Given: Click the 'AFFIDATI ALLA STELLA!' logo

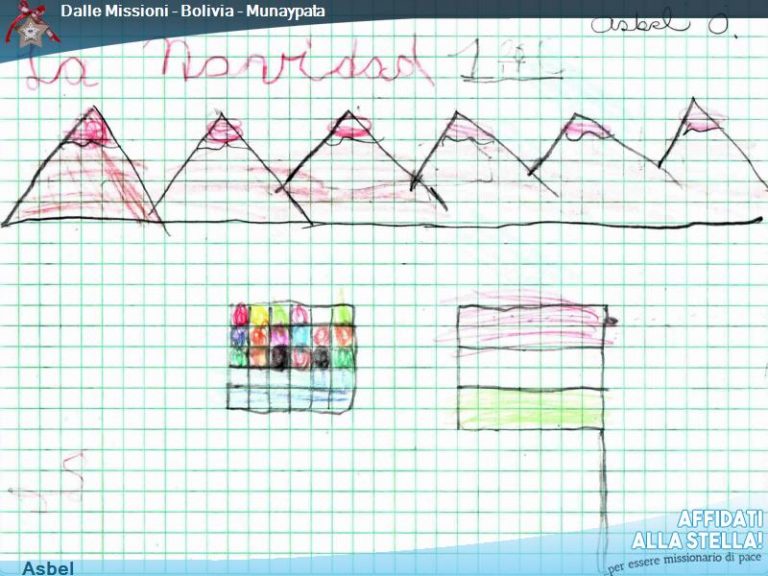Looking at the screenshot, I should pyautogui.click(x=697, y=530).
